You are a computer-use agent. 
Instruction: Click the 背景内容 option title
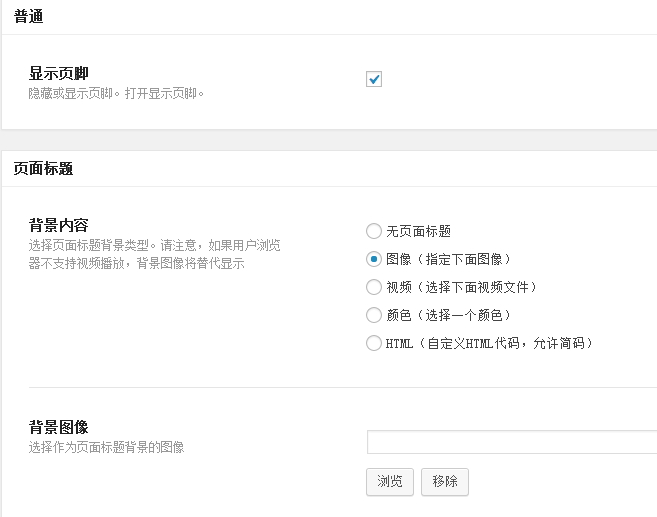[x=59, y=225]
